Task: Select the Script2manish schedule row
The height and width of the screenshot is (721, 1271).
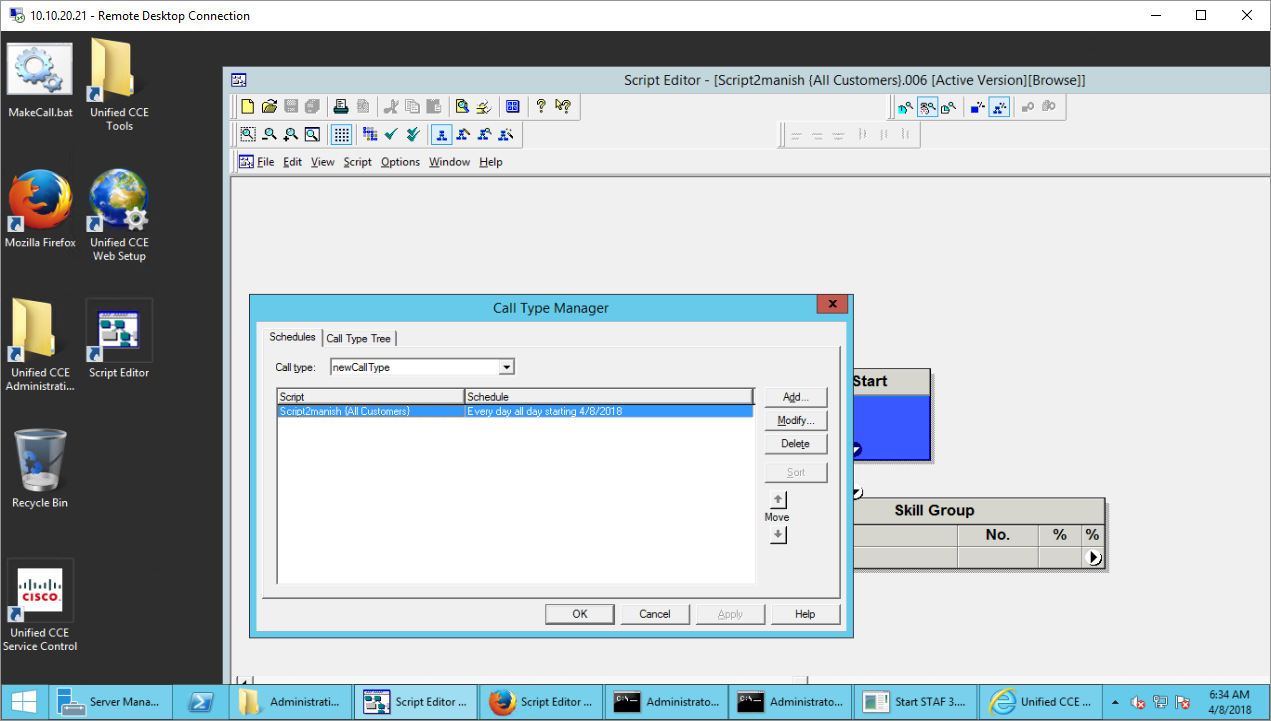Action: 514,411
